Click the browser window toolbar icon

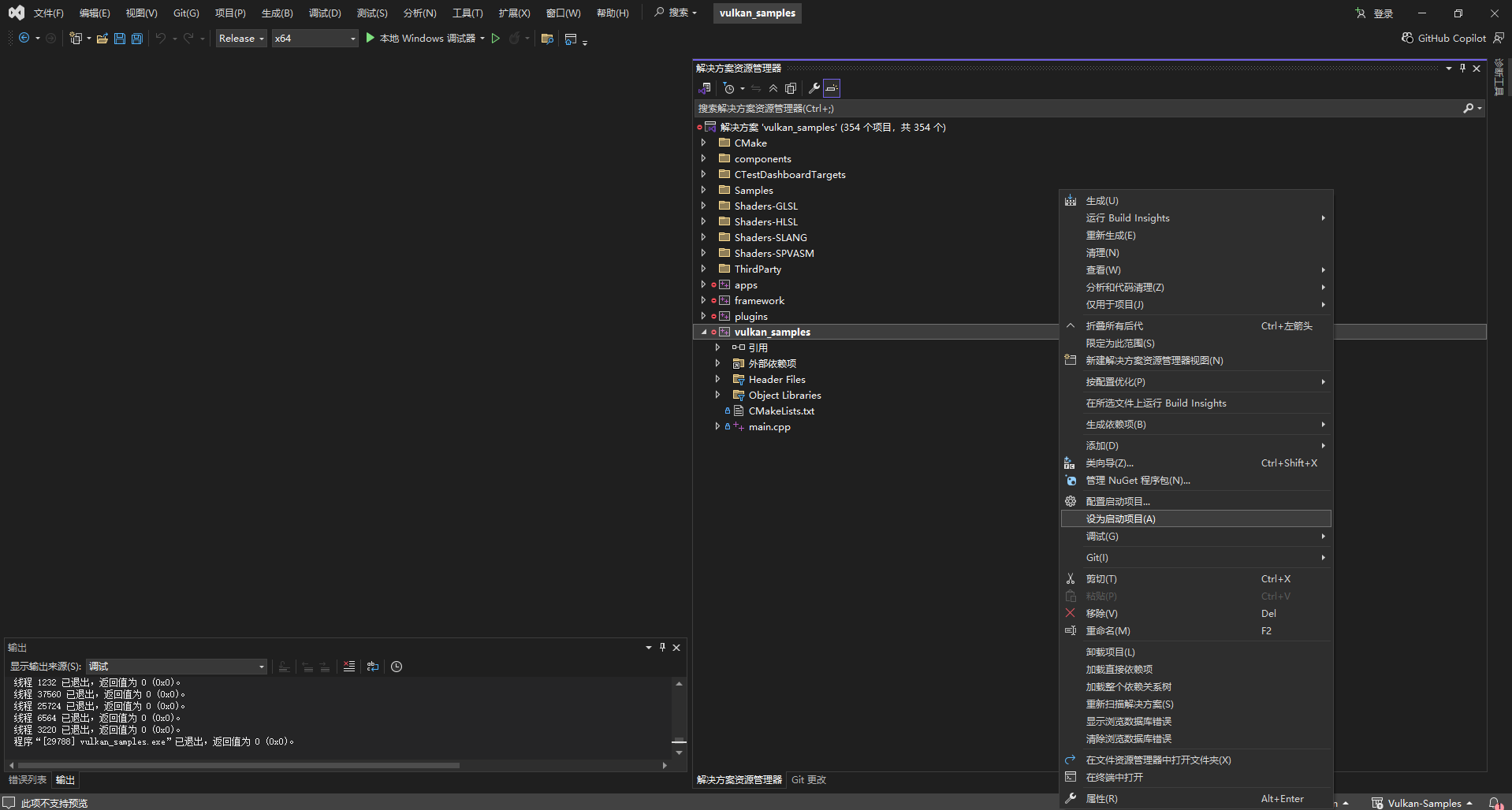click(x=571, y=38)
